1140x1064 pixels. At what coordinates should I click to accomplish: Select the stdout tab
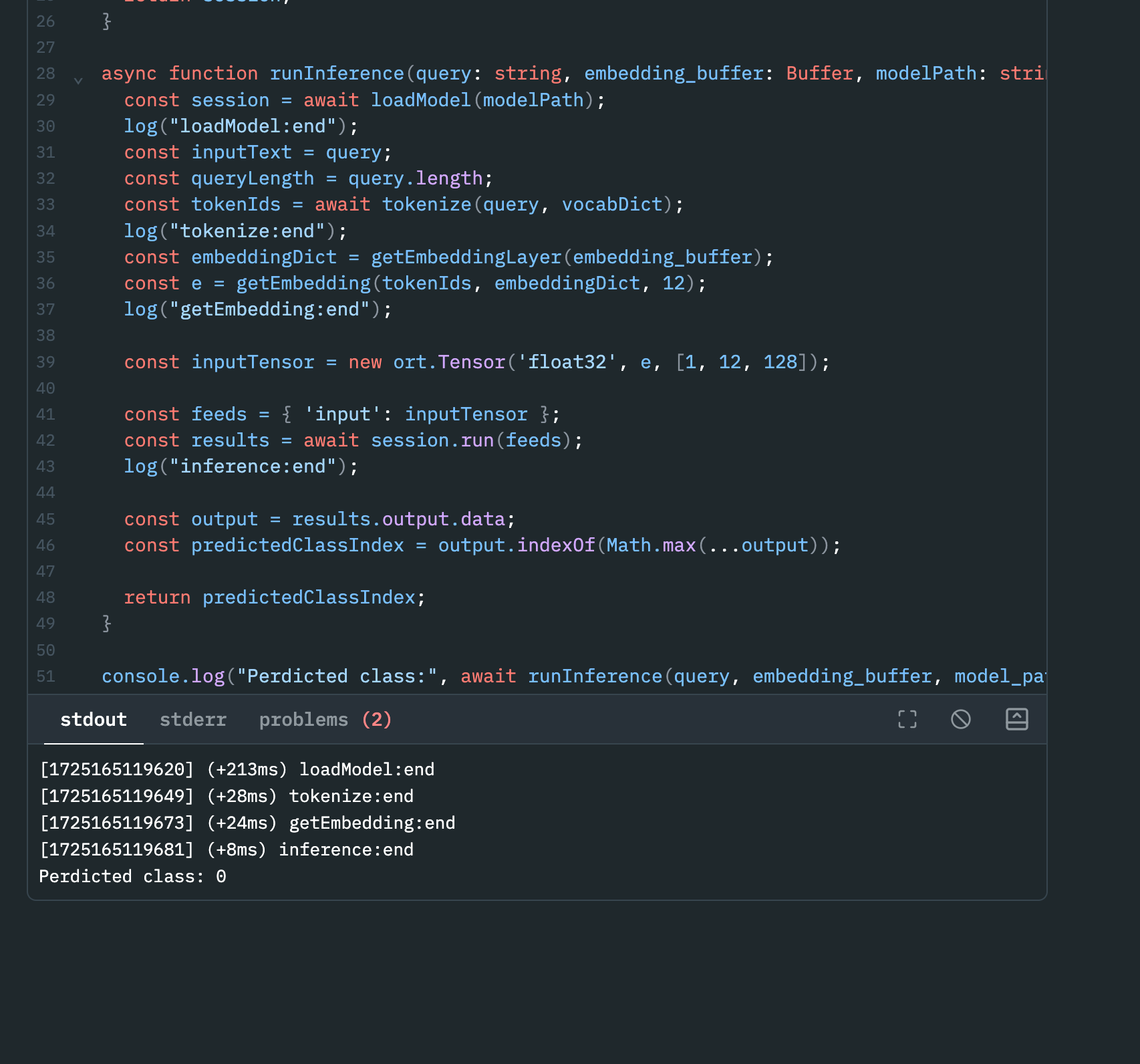[94, 720]
